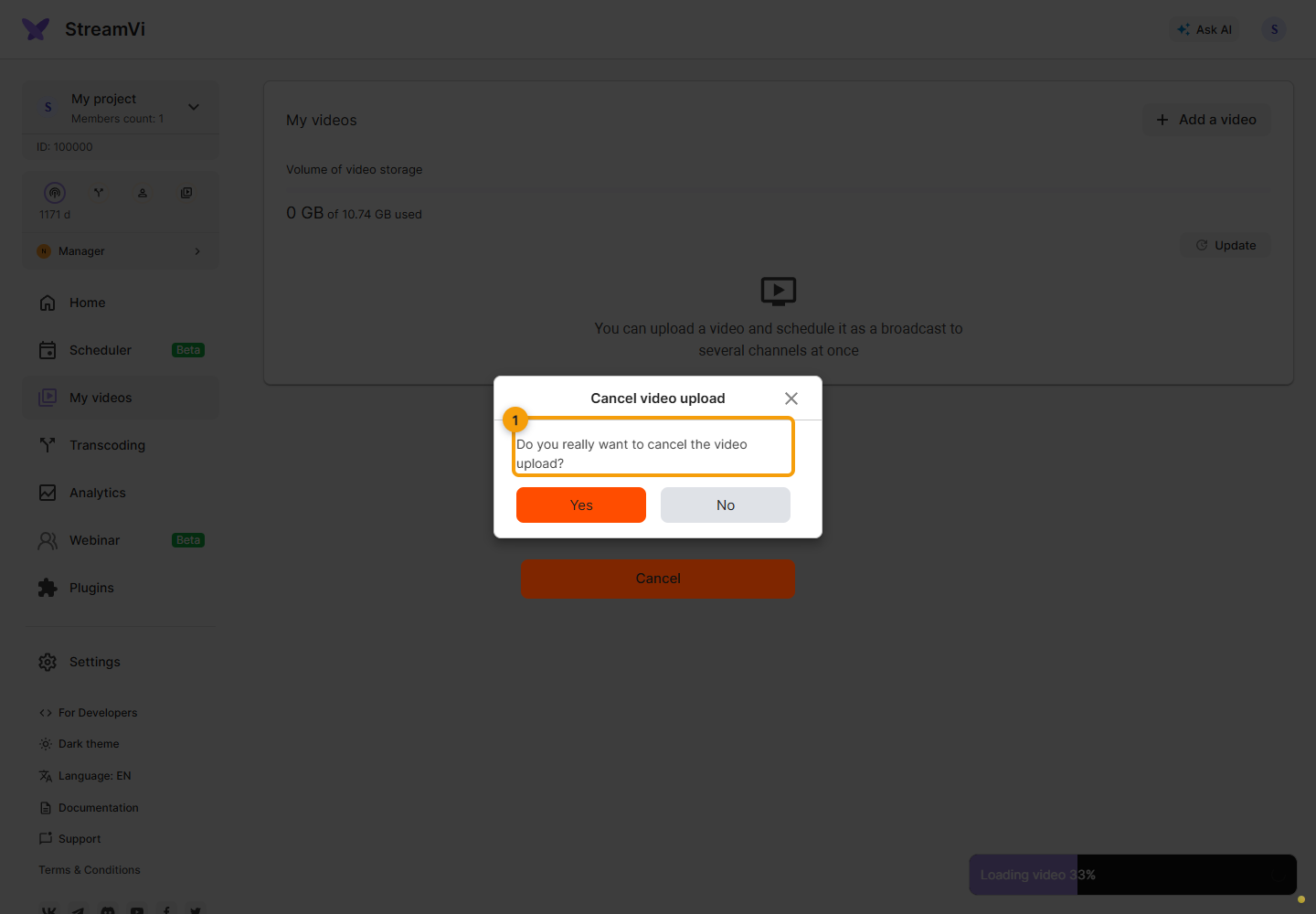Click the Update refresh button
The image size is (1316, 914).
tap(1226, 245)
